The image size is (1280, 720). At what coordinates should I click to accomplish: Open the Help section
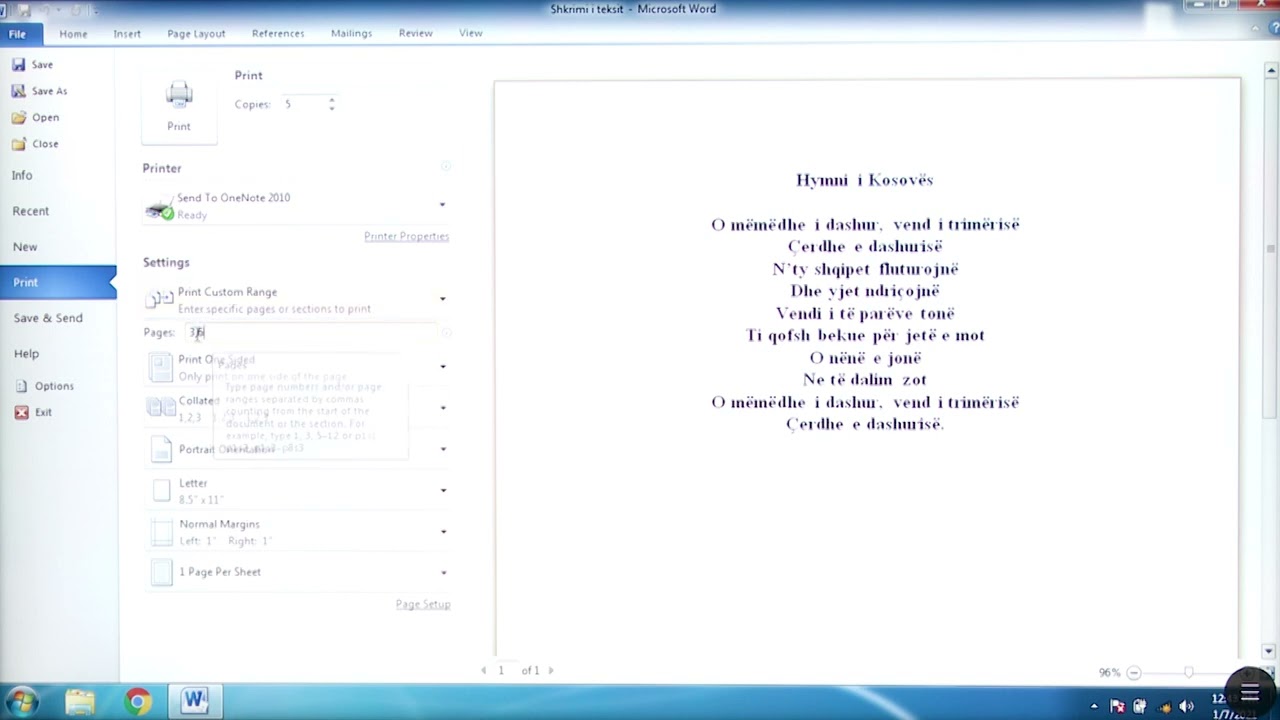tap(26, 354)
